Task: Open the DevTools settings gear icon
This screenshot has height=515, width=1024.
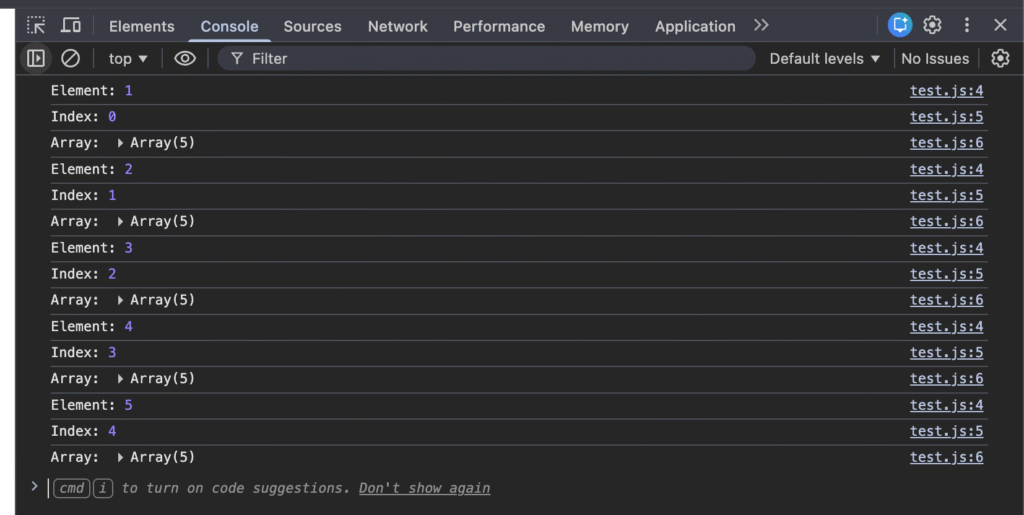Action: 932,26
